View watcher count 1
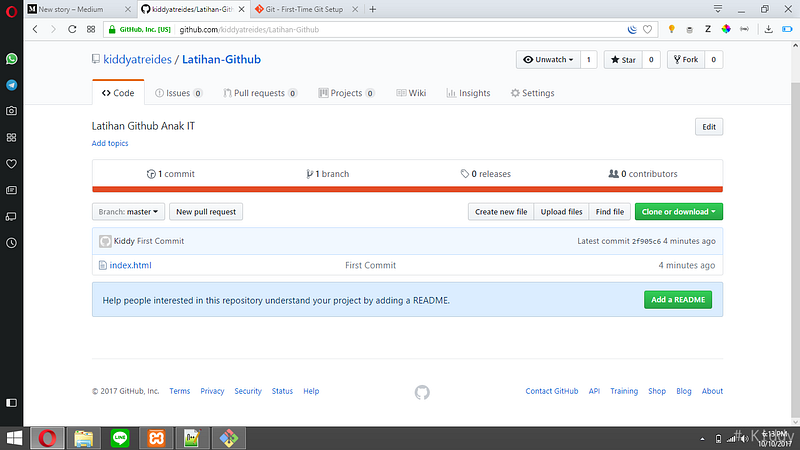 pos(589,60)
